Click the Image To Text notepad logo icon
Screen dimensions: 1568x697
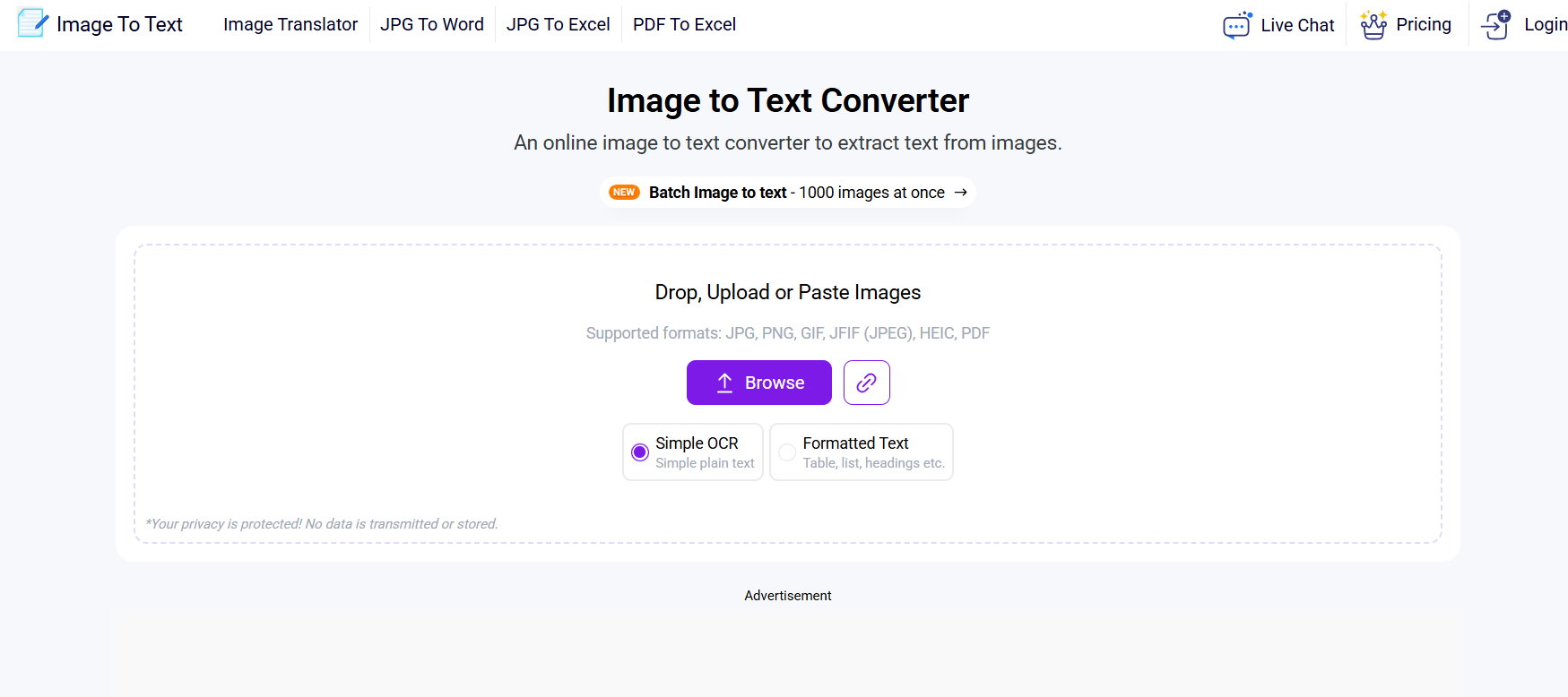click(33, 23)
